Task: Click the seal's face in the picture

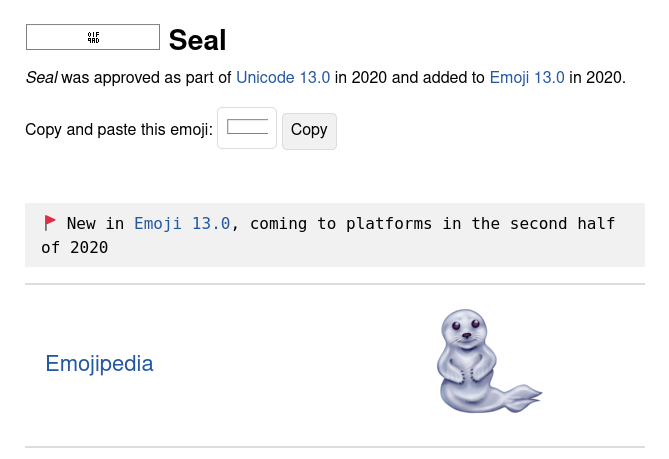Action: 465,329
